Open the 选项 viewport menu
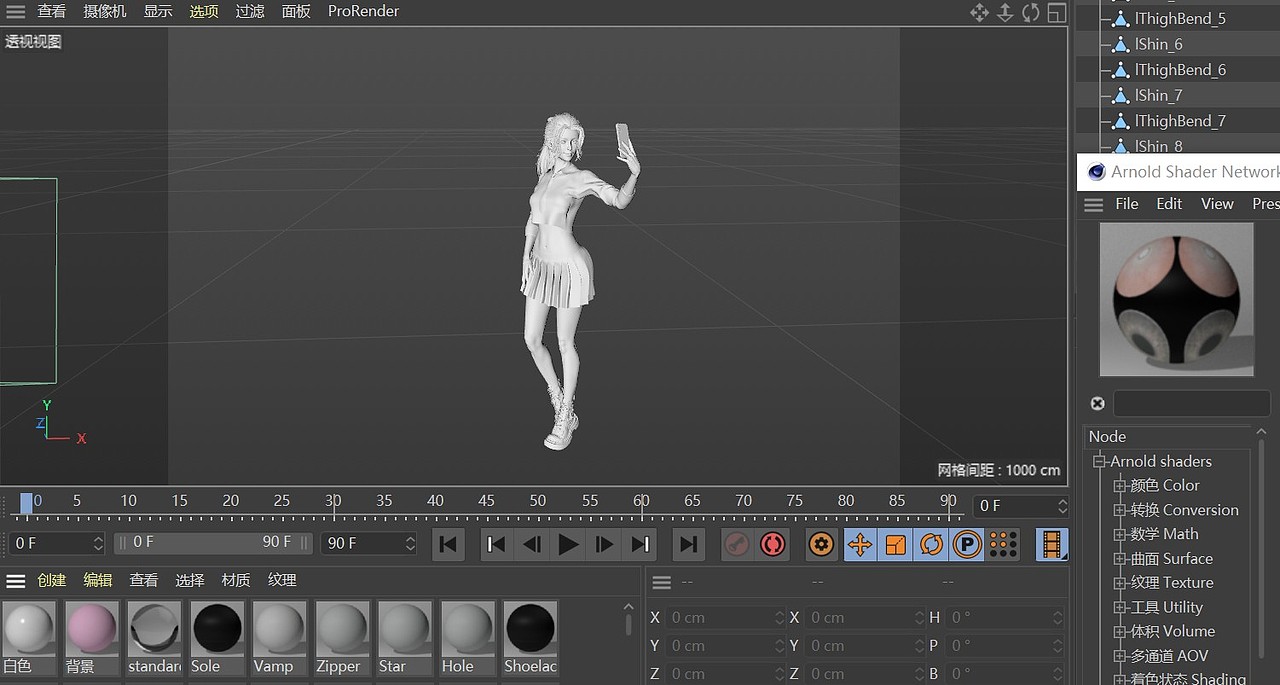 coord(204,11)
